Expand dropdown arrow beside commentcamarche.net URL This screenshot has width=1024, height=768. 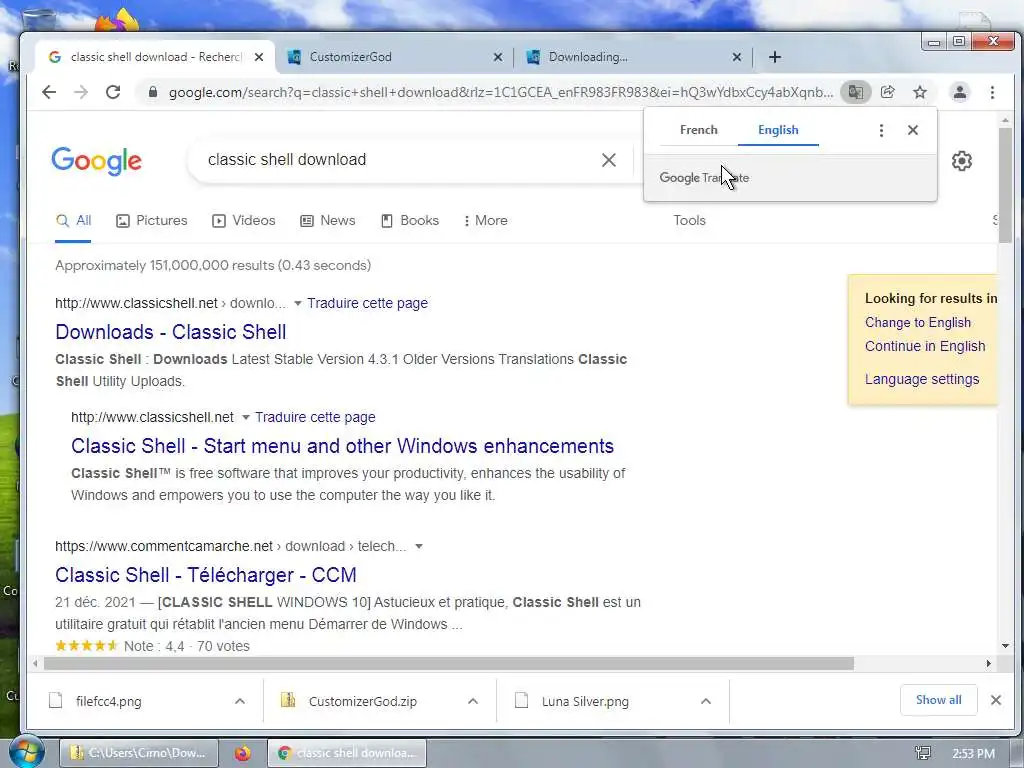pos(419,546)
